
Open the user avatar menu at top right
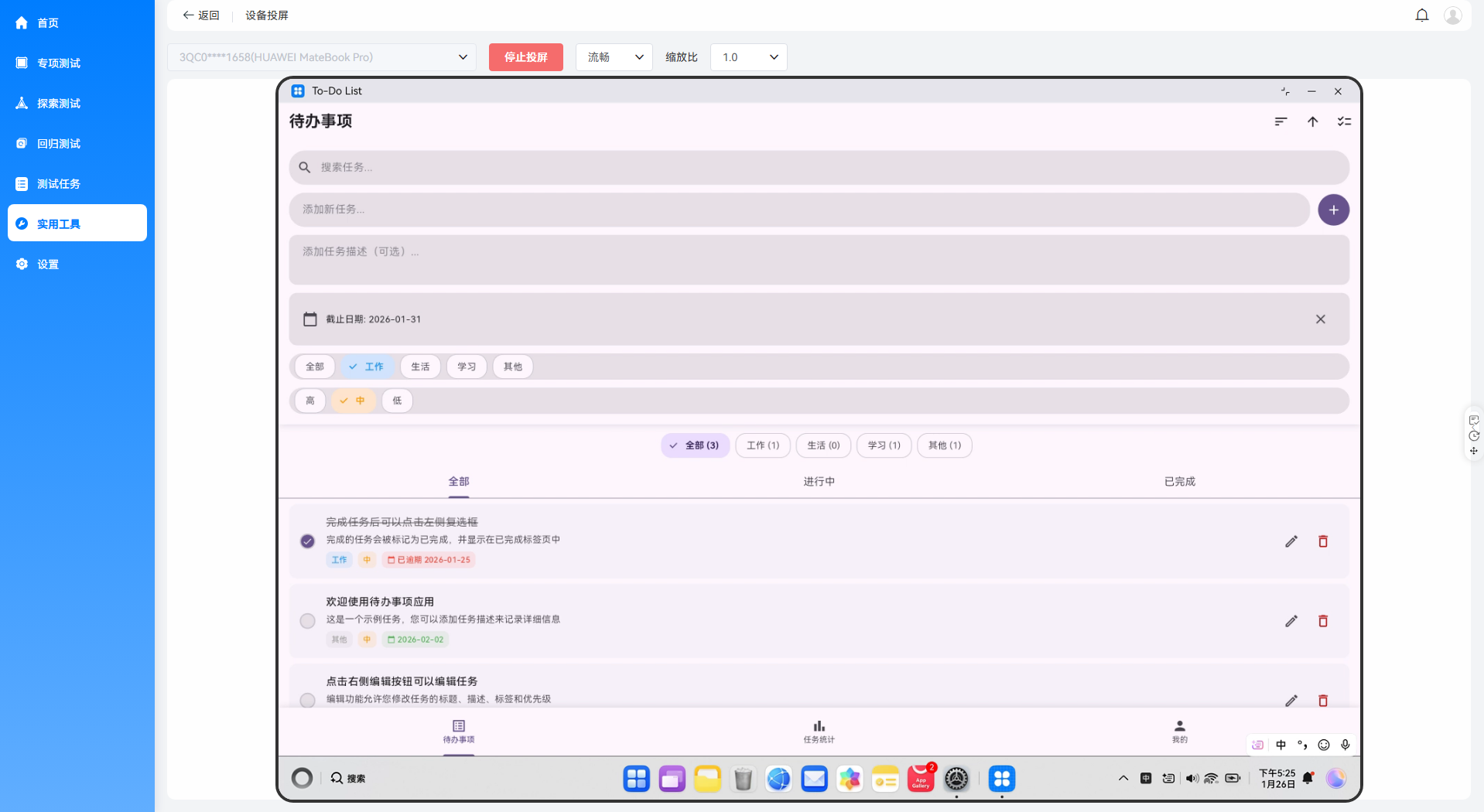[1452, 15]
